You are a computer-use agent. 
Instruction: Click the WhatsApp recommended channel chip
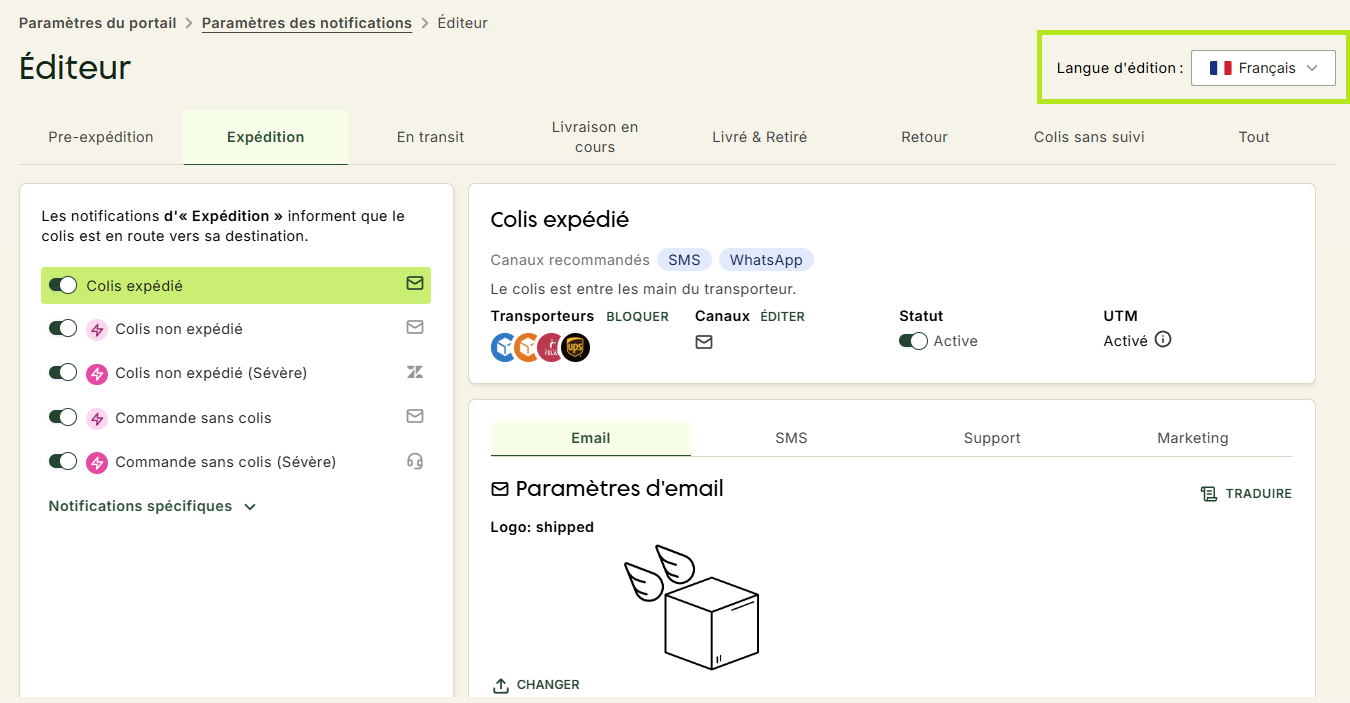pos(766,260)
